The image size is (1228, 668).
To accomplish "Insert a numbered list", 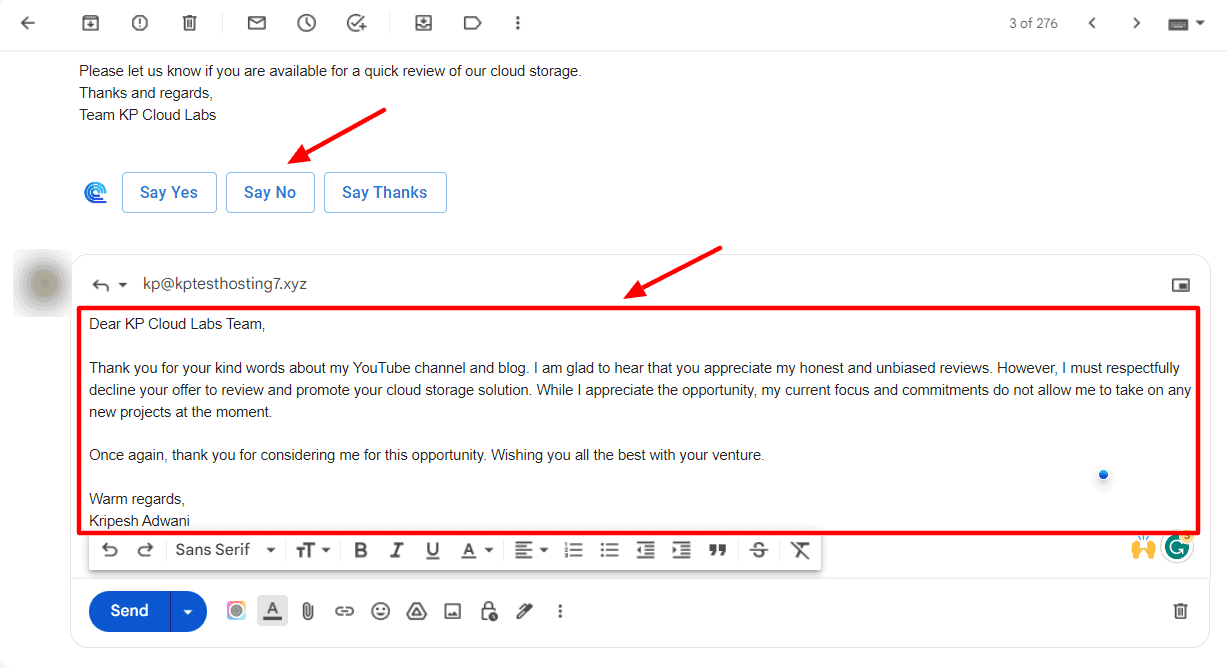I will [574, 550].
